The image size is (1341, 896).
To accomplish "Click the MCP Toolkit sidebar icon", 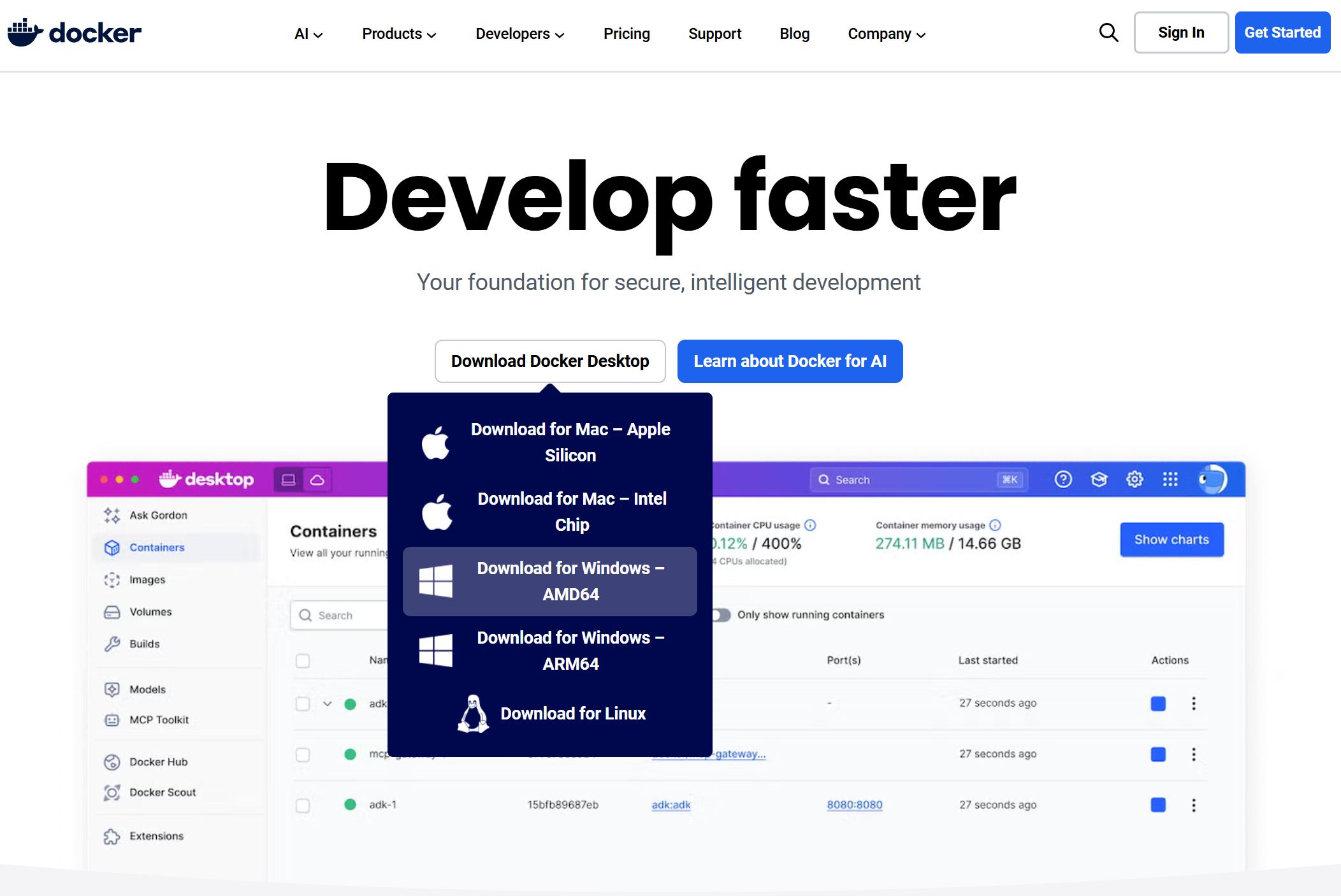I will (x=112, y=719).
